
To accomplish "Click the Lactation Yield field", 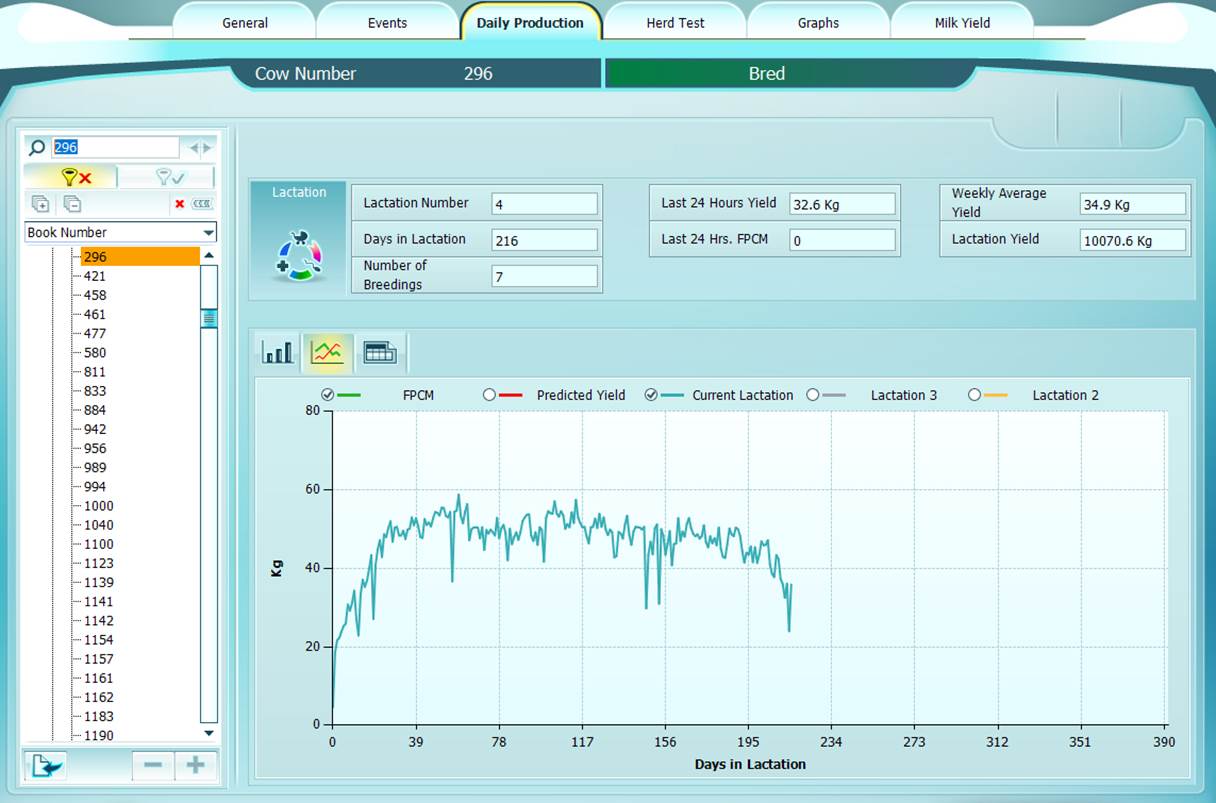I will (x=1133, y=240).
